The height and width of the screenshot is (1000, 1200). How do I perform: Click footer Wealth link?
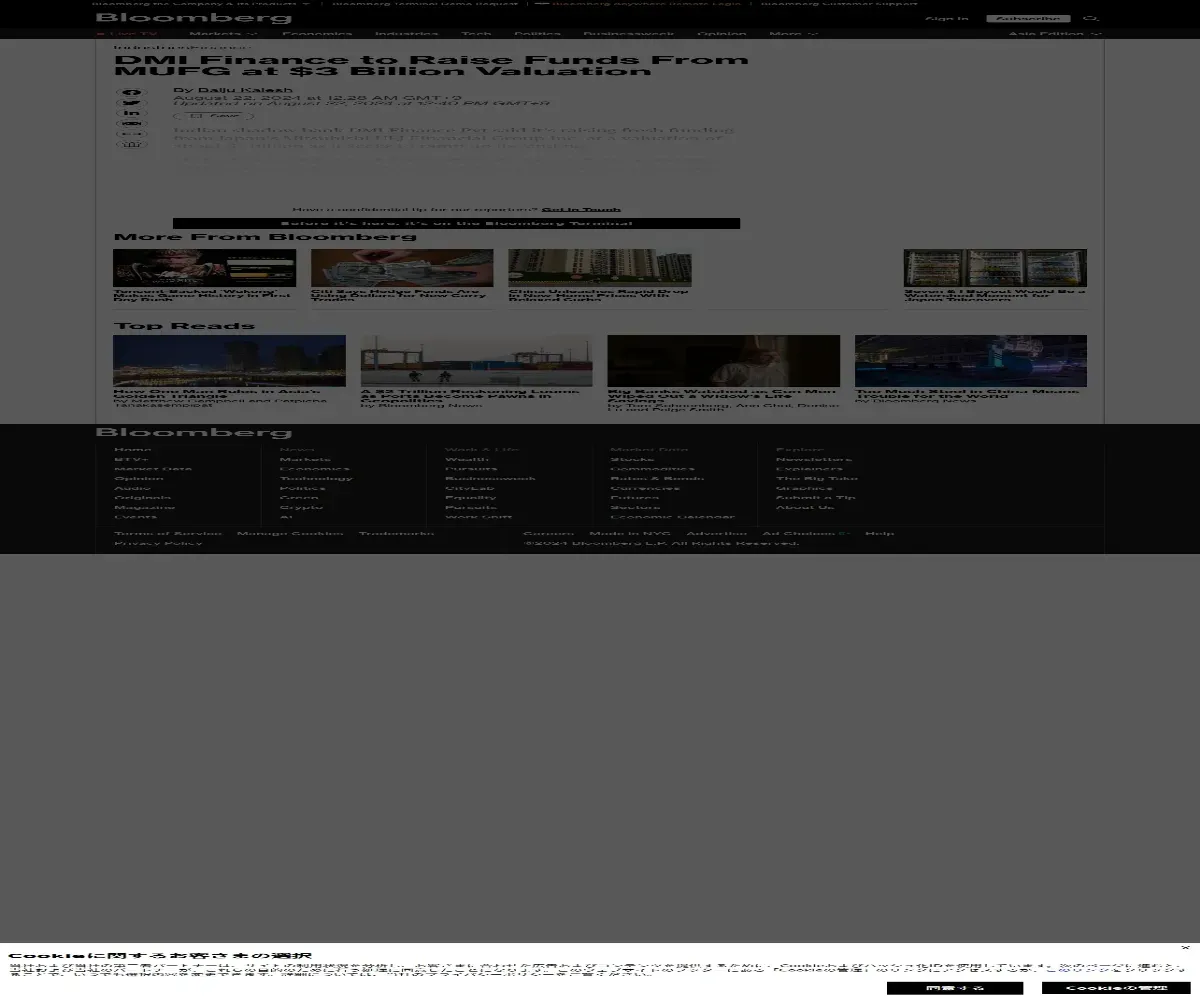tap(467, 460)
